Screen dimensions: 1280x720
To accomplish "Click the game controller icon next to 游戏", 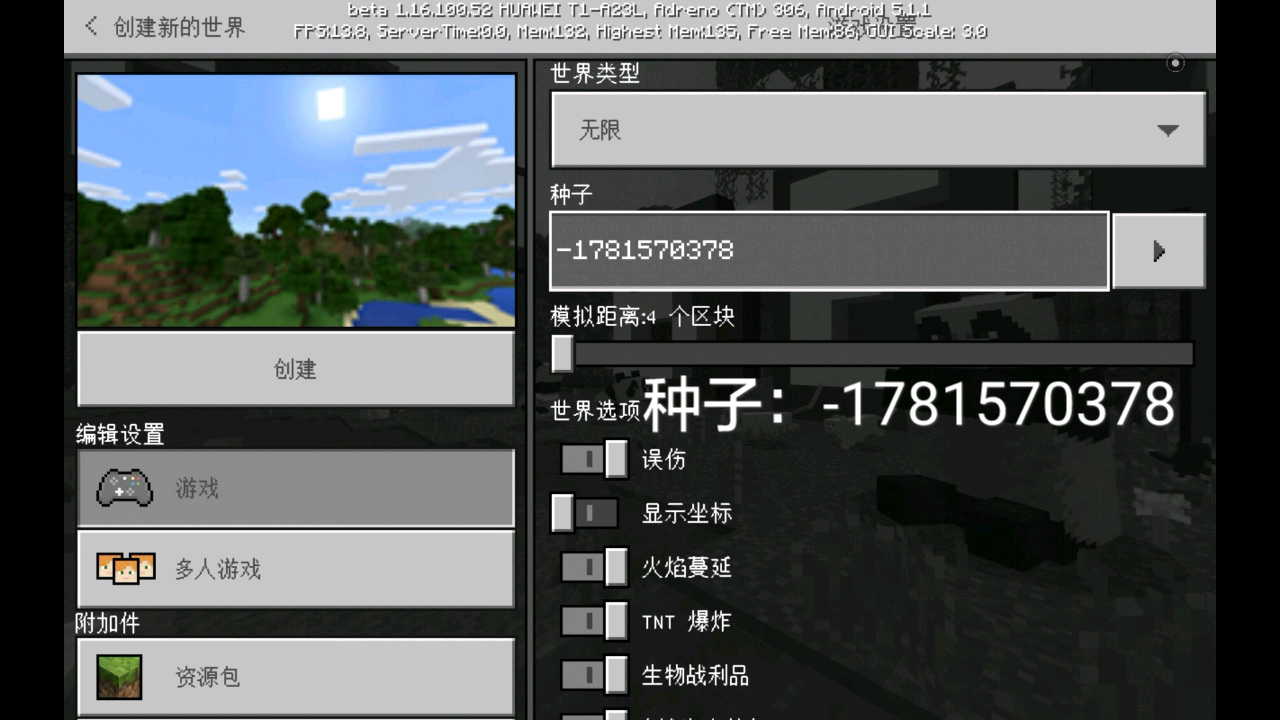I will tap(125, 488).
